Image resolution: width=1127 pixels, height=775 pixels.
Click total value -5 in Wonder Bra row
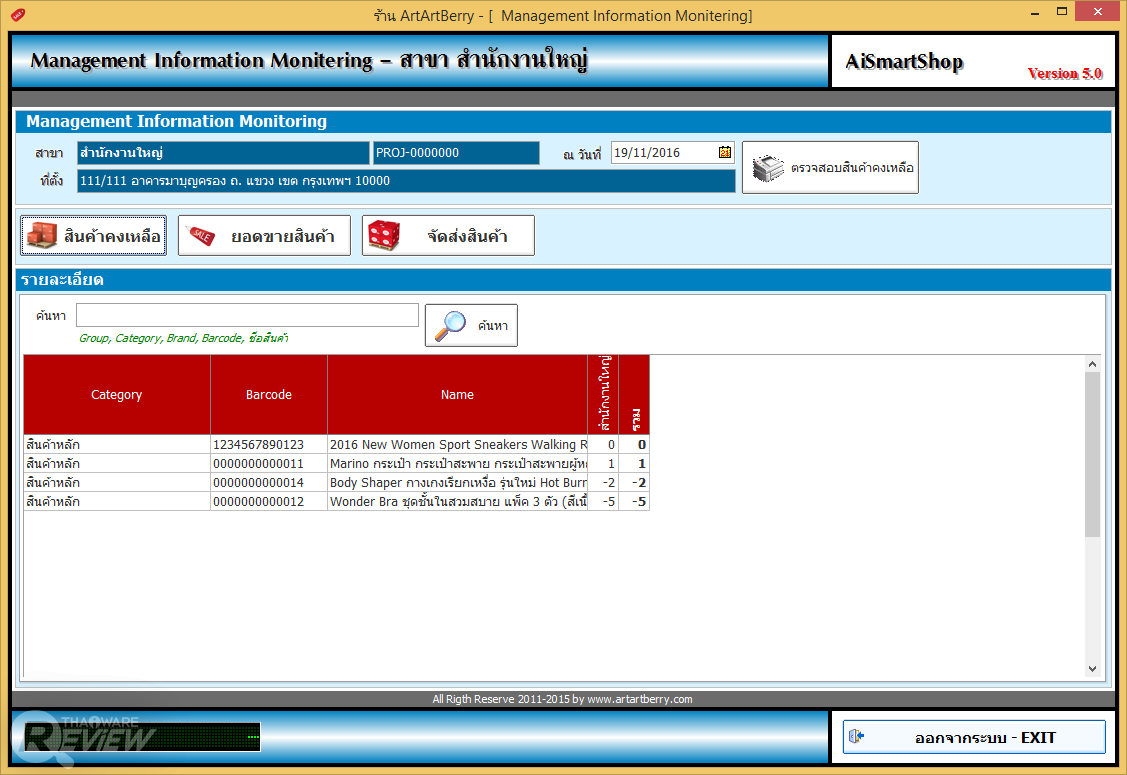coord(634,501)
